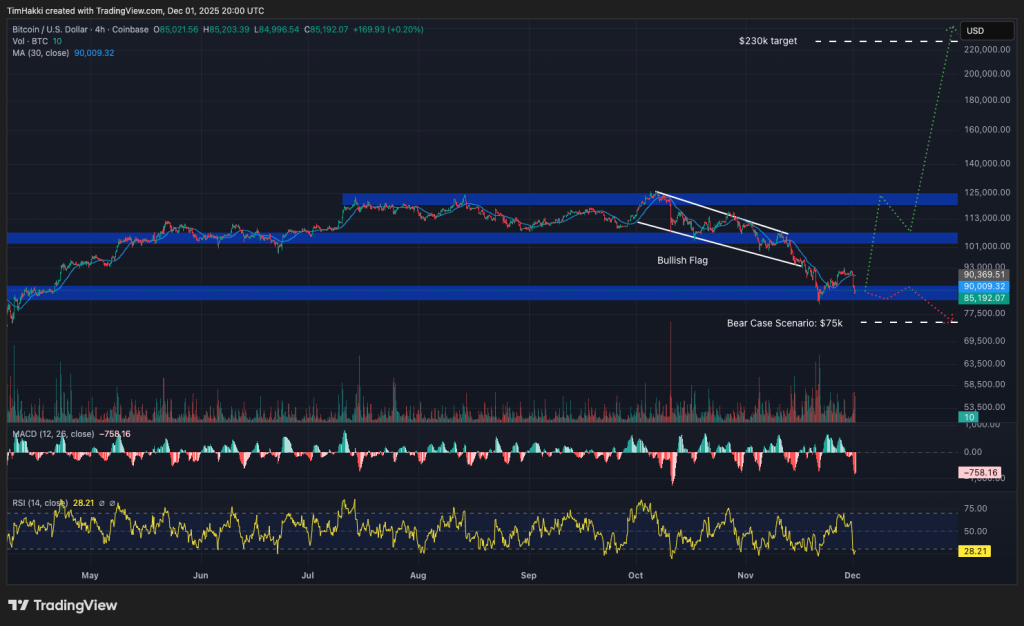Click the "Bullish Flag" text annotation
This screenshot has height=626, width=1024.
tap(684, 260)
